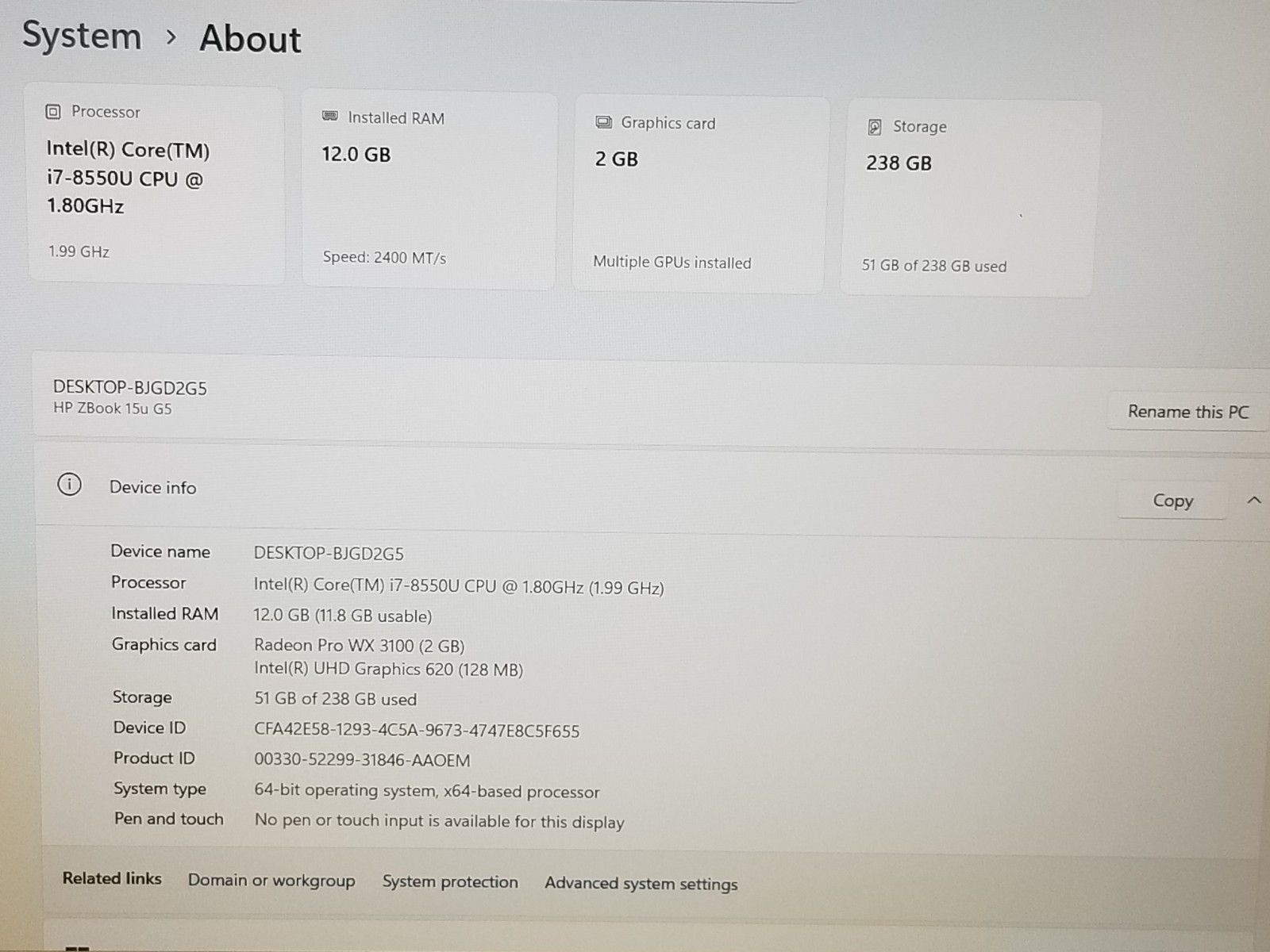Viewport: 1270px width, 952px height.
Task: Click the 'Installed RAM' row label
Action: click(x=164, y=613)
